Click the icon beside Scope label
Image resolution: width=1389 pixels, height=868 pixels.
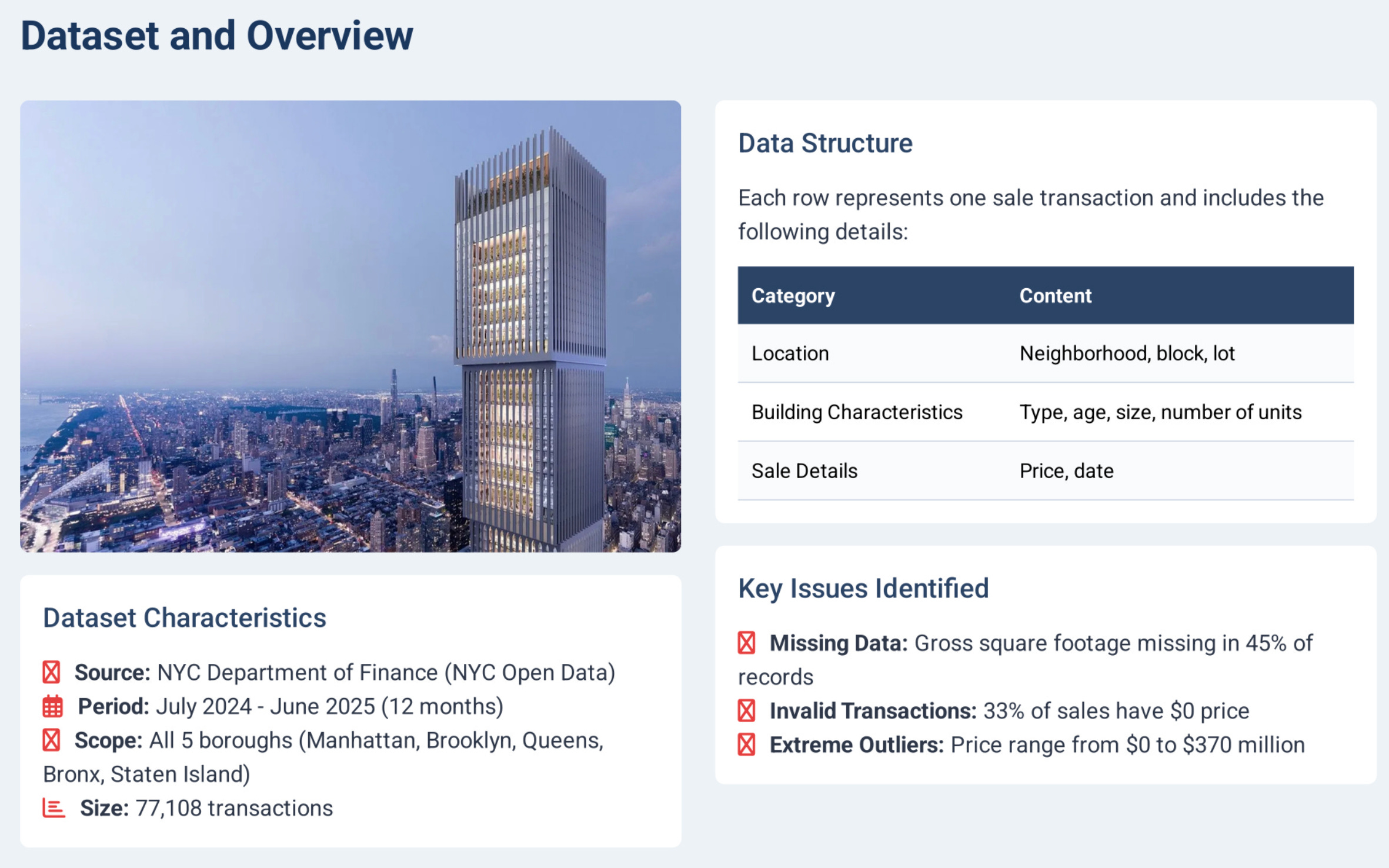(x=51, y=740)
